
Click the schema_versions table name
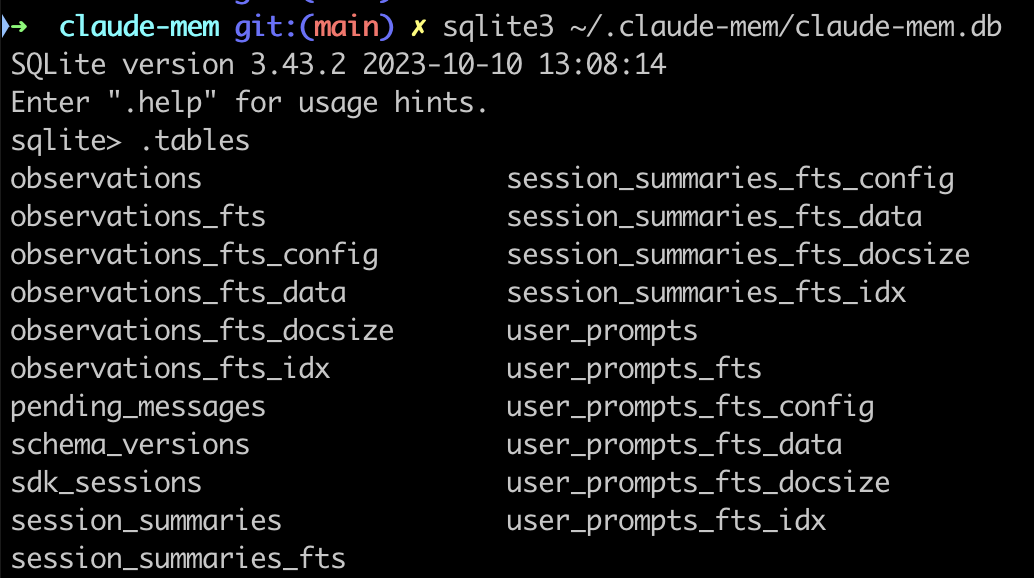130,444
